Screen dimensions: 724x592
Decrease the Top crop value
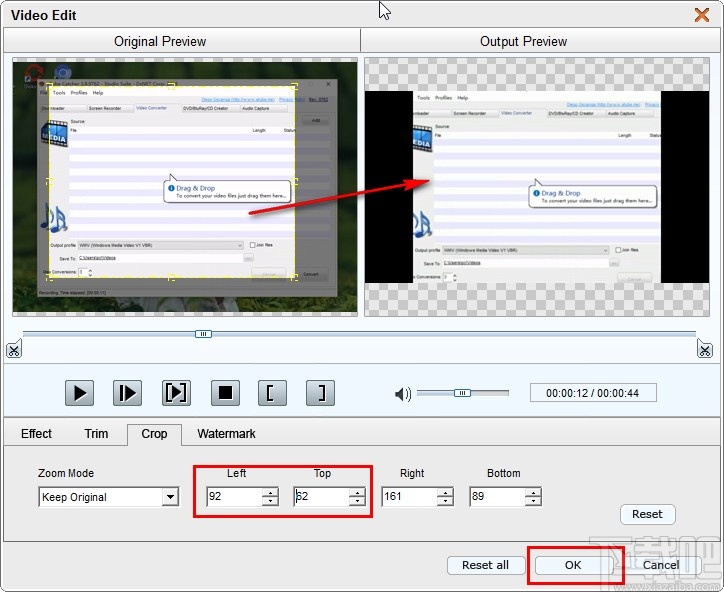(357, 501)
